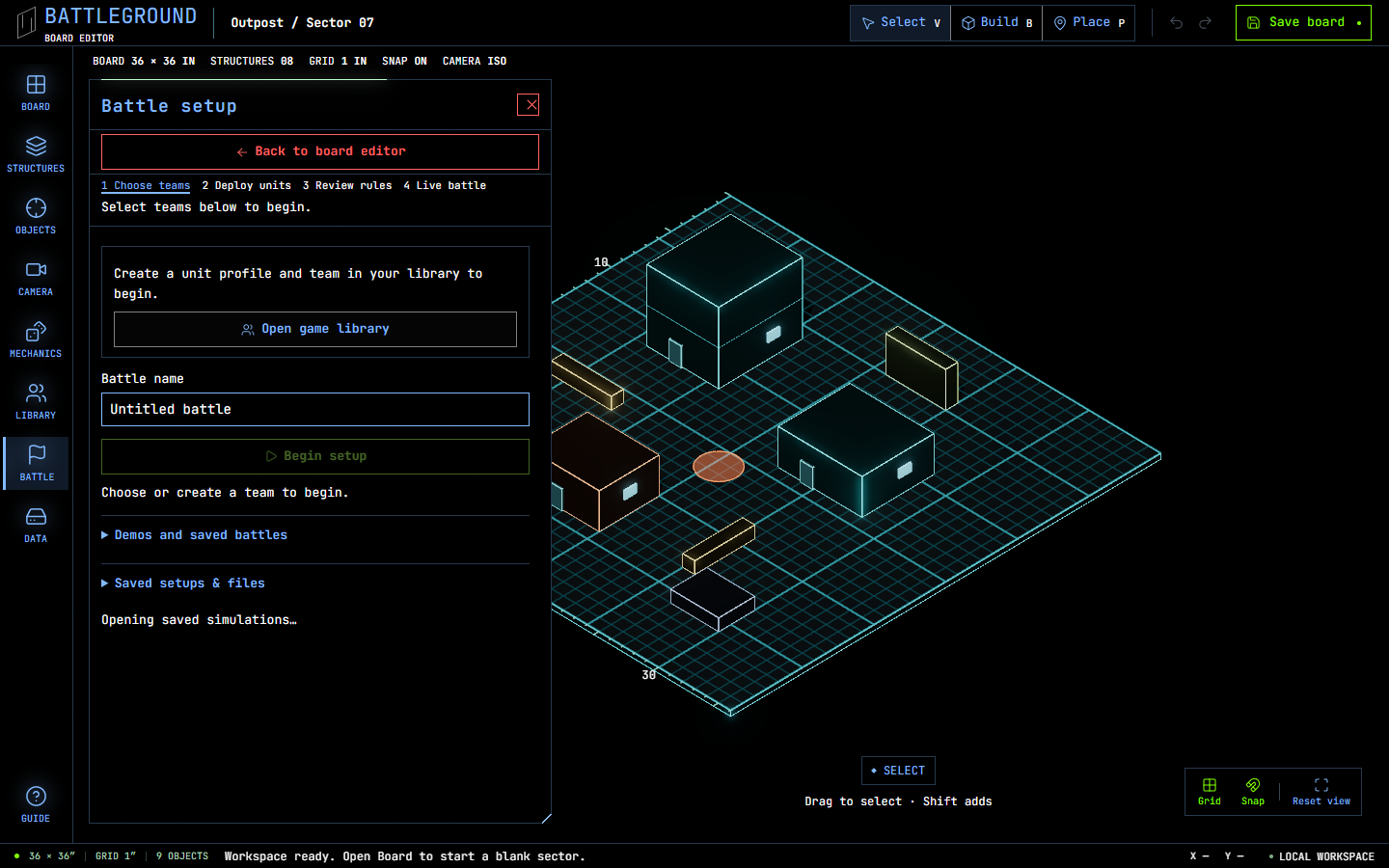The height and width of the screenshot is (868, 1389).
Task: Switch to Place tool mode
Action: [1089, 22]
